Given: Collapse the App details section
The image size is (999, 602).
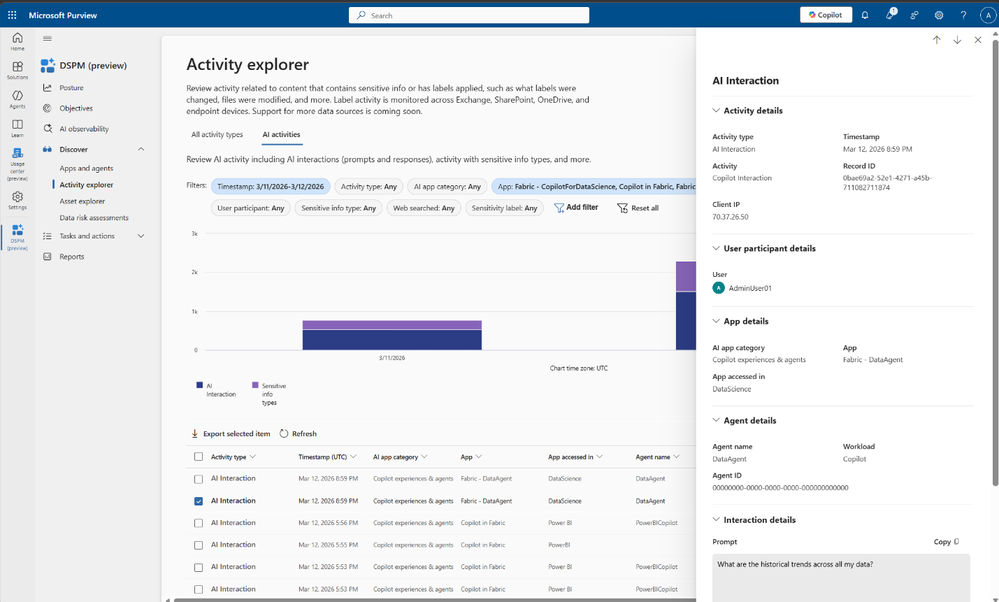Looking at the screenshot, I should pos(716,321).
